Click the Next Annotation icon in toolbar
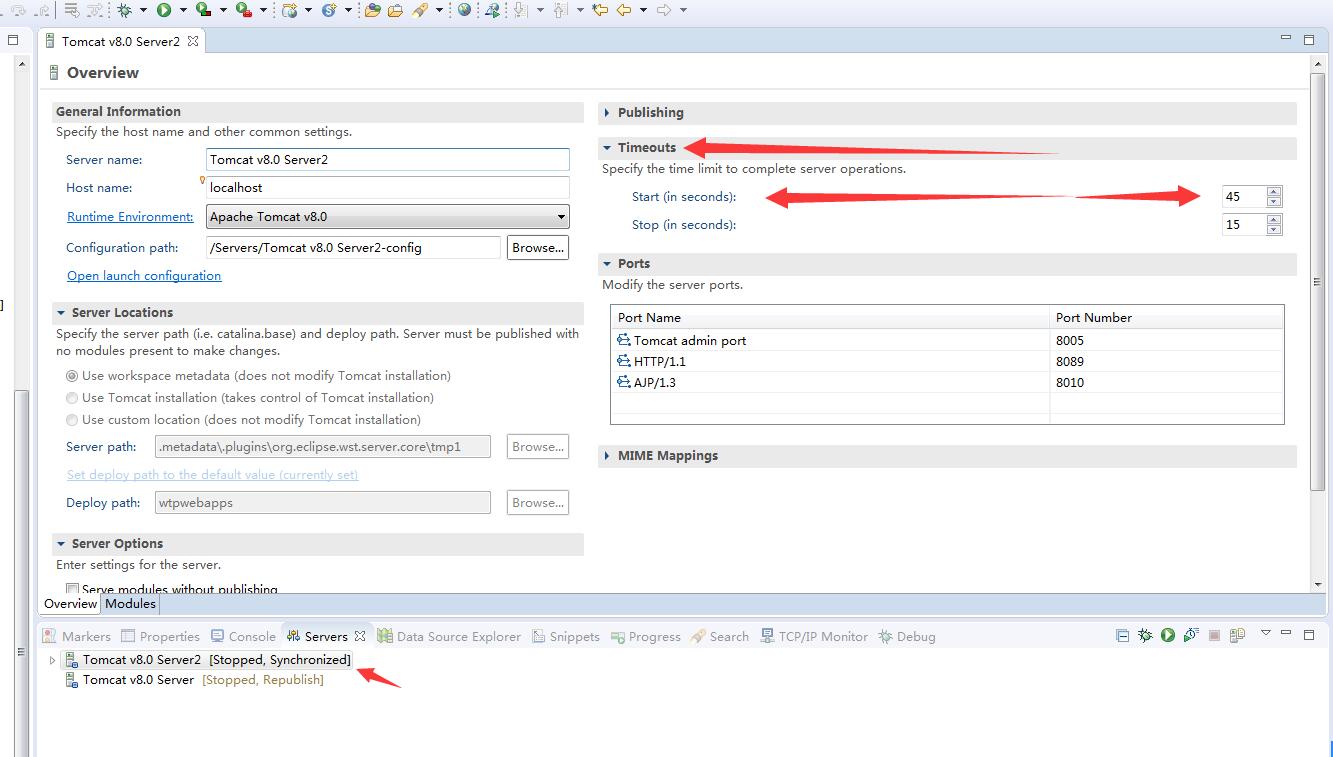Viewport: 1333px width, 757px height. tap(520, 10)
